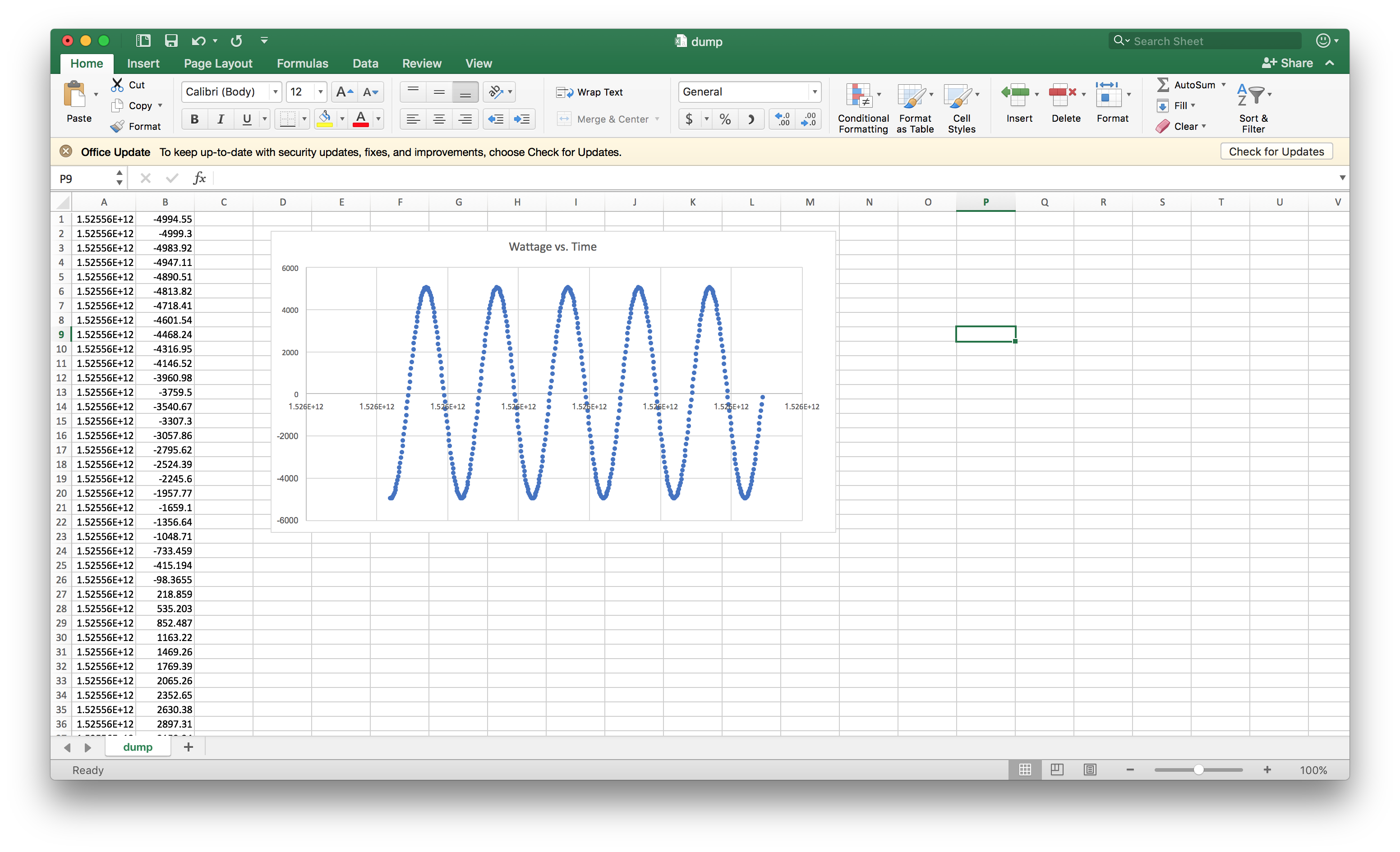Click Check for Updates button
1400x852 pixels.
pyautogui.click(x=1276, y=151)
